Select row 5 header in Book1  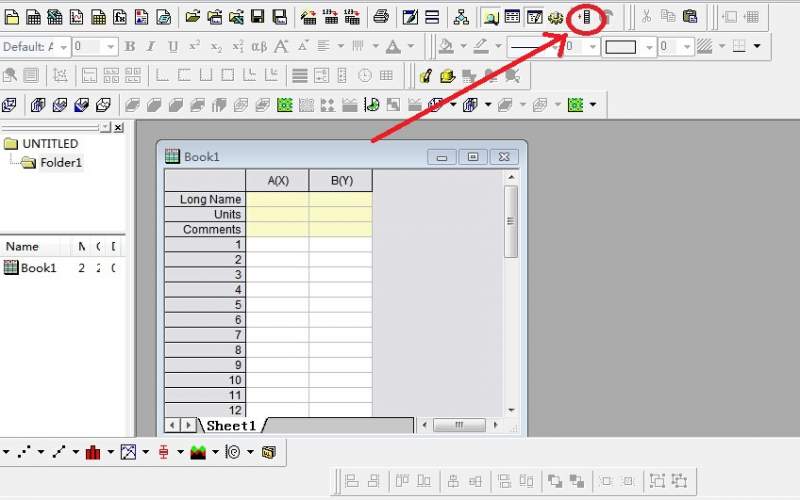tap(205, 305)
